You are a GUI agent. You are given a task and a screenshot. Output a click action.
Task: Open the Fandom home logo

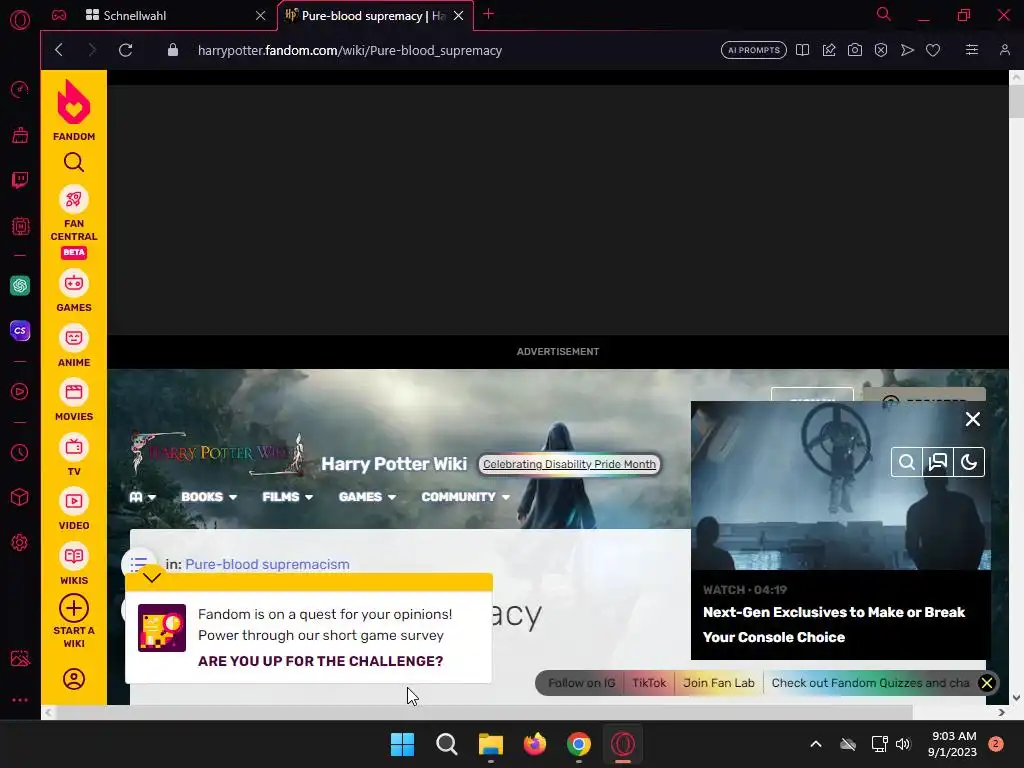(74, 110)
